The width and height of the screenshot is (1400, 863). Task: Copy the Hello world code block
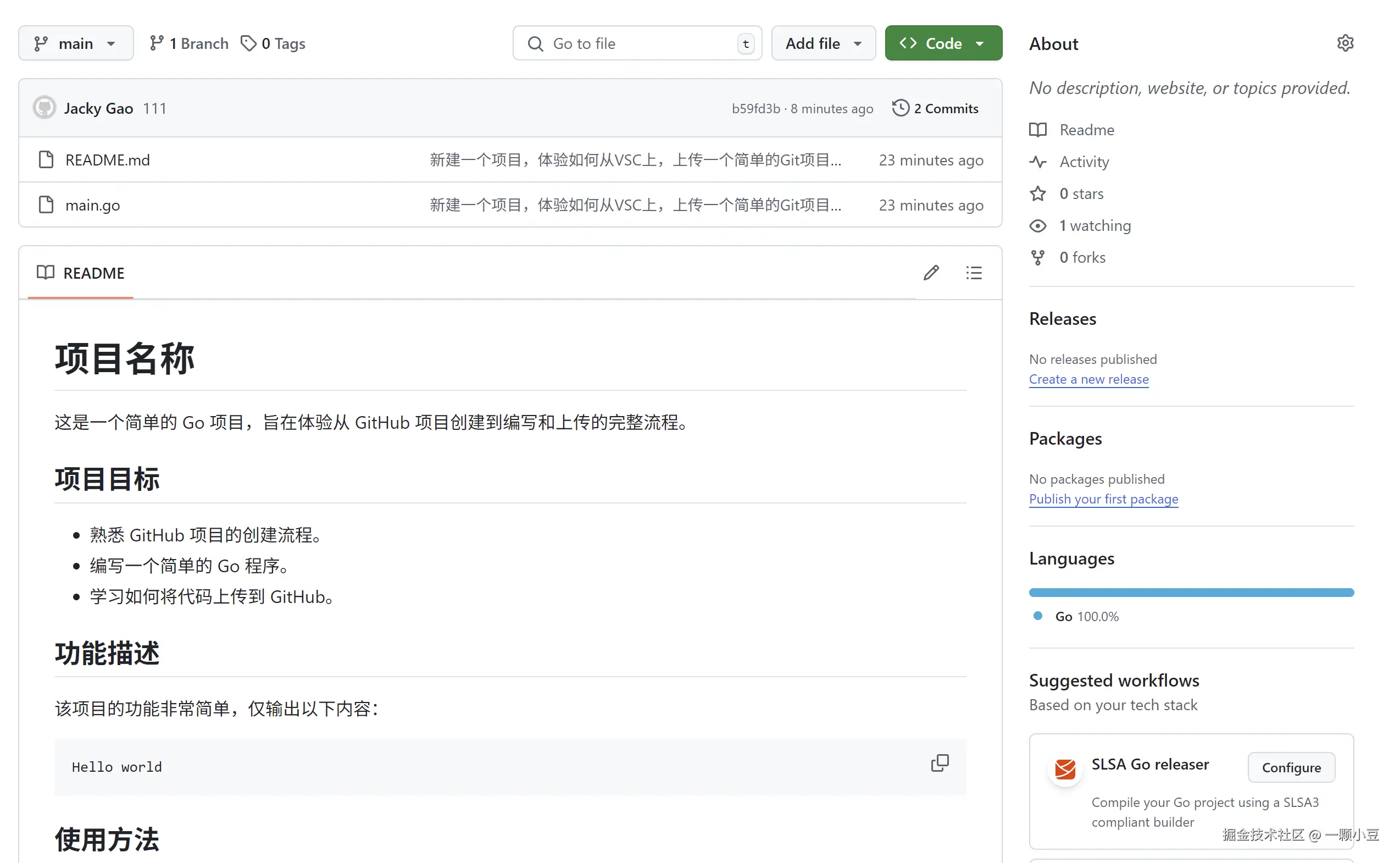point(939,763)
